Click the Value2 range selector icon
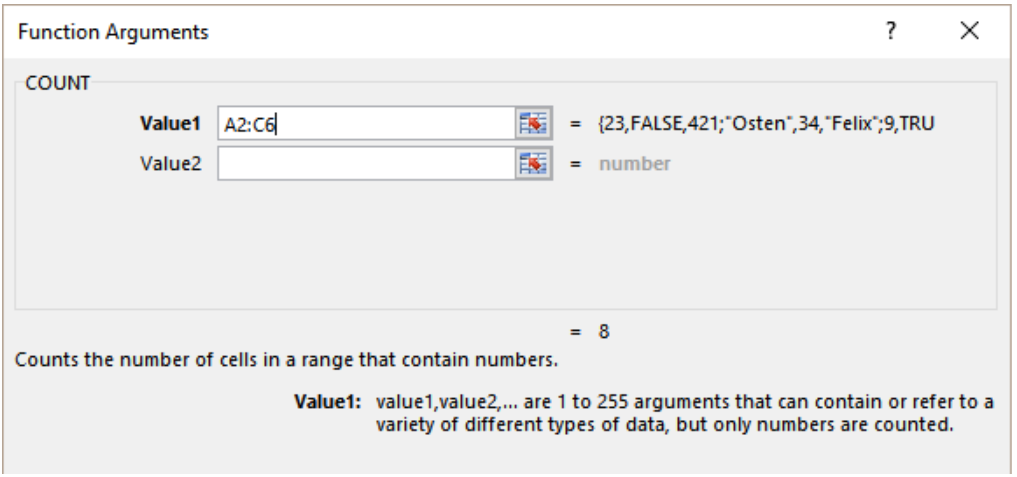The image size is (1017, 477). coord(533,164)
